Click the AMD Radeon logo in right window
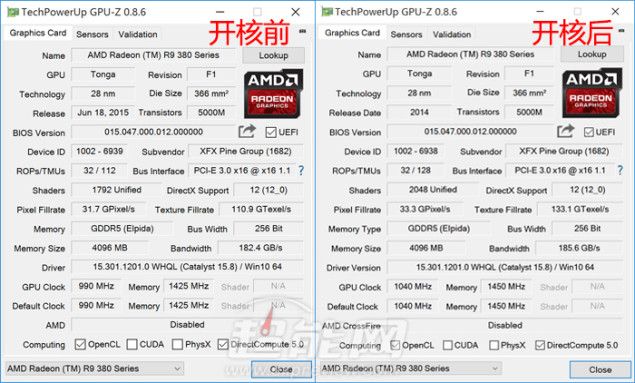 click(x=592, y=93)
